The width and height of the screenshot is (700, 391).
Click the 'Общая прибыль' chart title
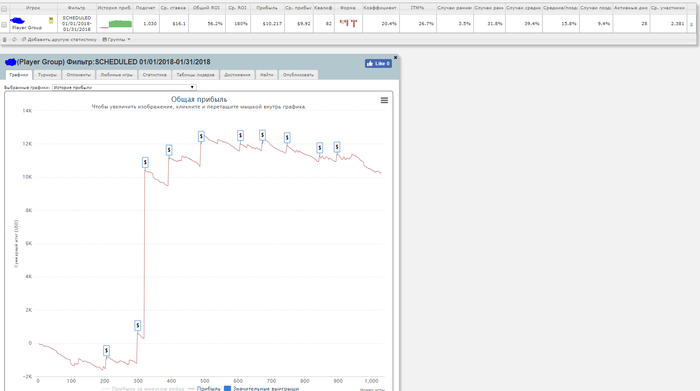point(199,100)
